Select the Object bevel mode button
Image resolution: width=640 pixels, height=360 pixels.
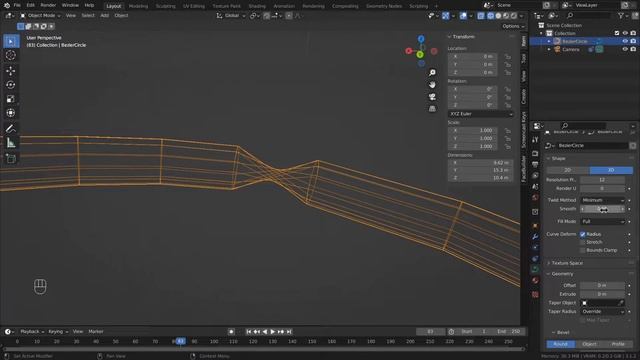(x=589, y=344)
